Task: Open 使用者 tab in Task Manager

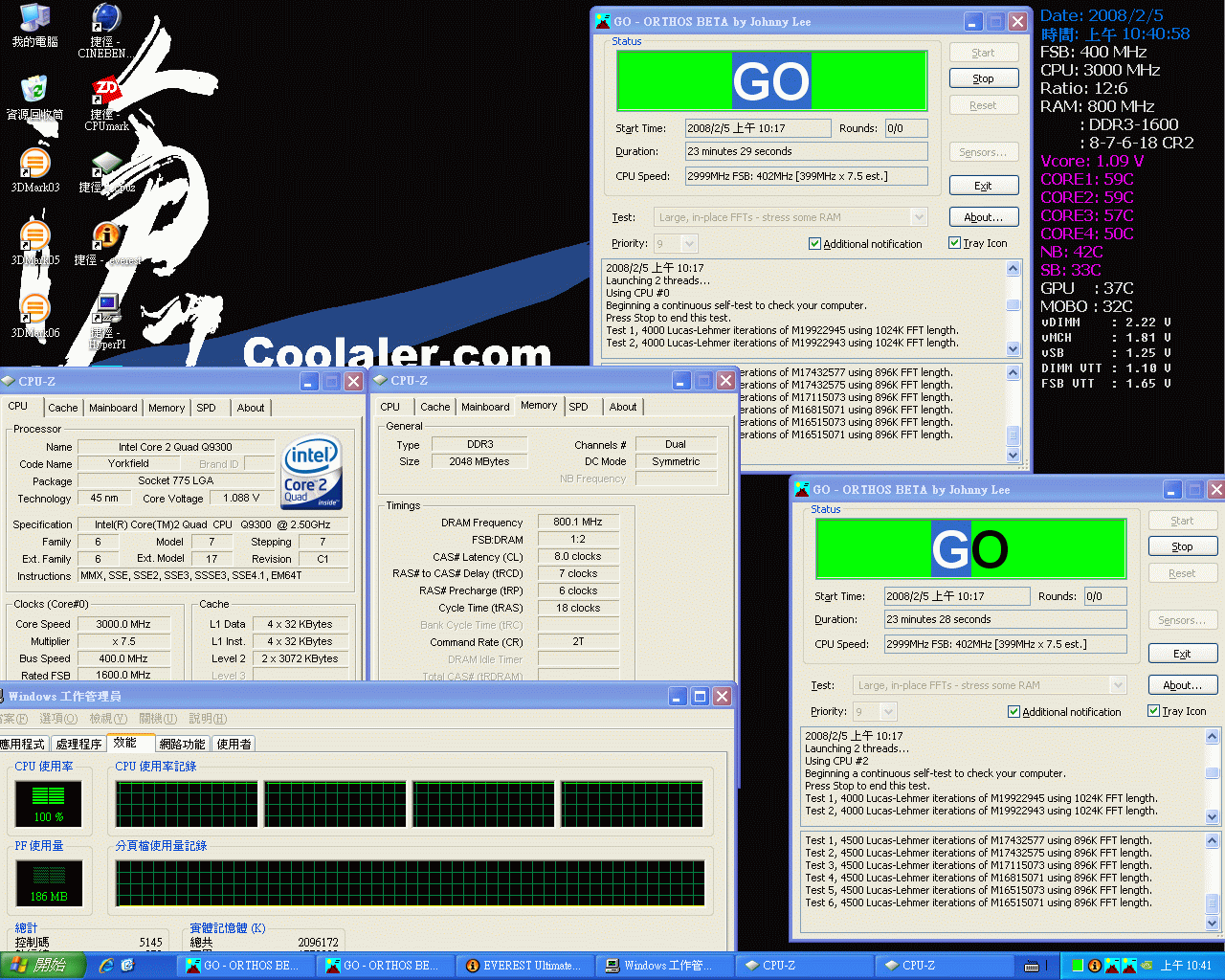Action: tap(234, 744)
